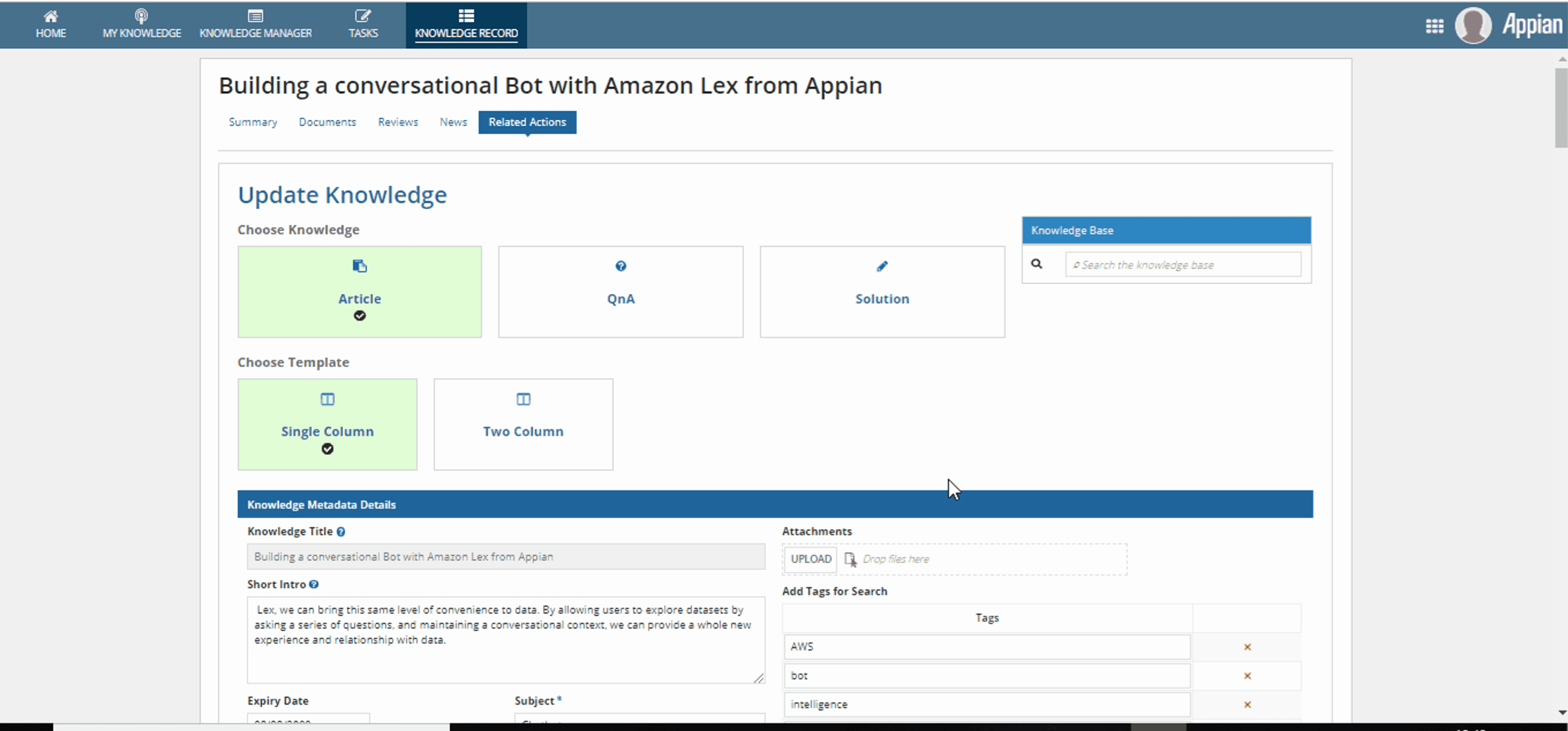Remove the AWS tag
Image resolution: width=1568 pixels, height=731 pixels.
pyautogui.click(x=1247, y=647)
